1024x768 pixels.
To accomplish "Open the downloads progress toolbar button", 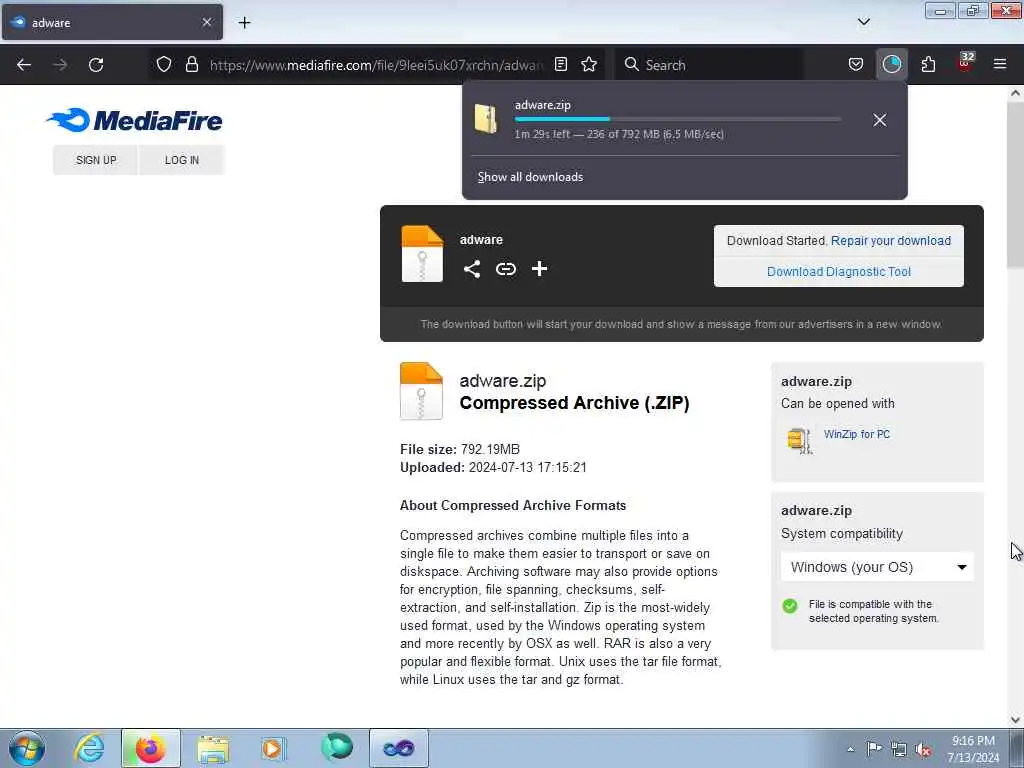I will pos(891,64).
